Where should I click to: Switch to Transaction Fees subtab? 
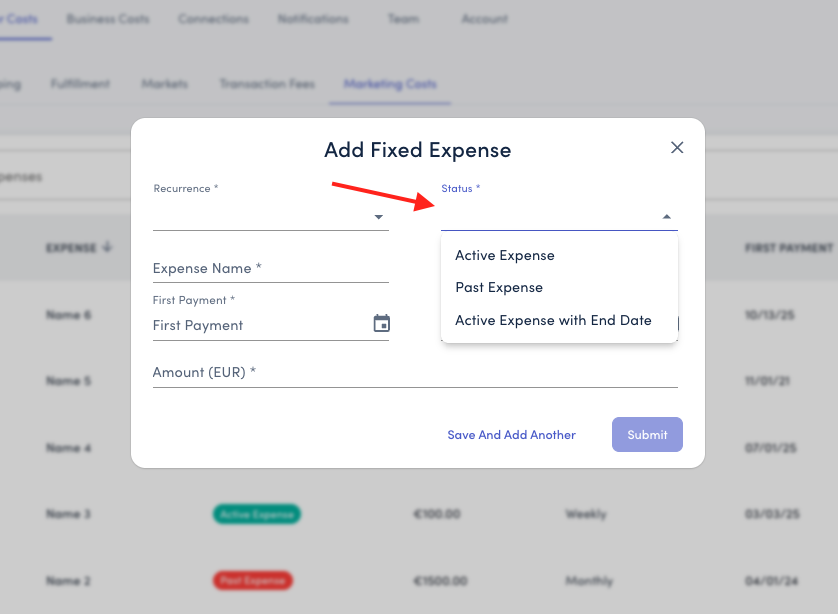(266, 84)
